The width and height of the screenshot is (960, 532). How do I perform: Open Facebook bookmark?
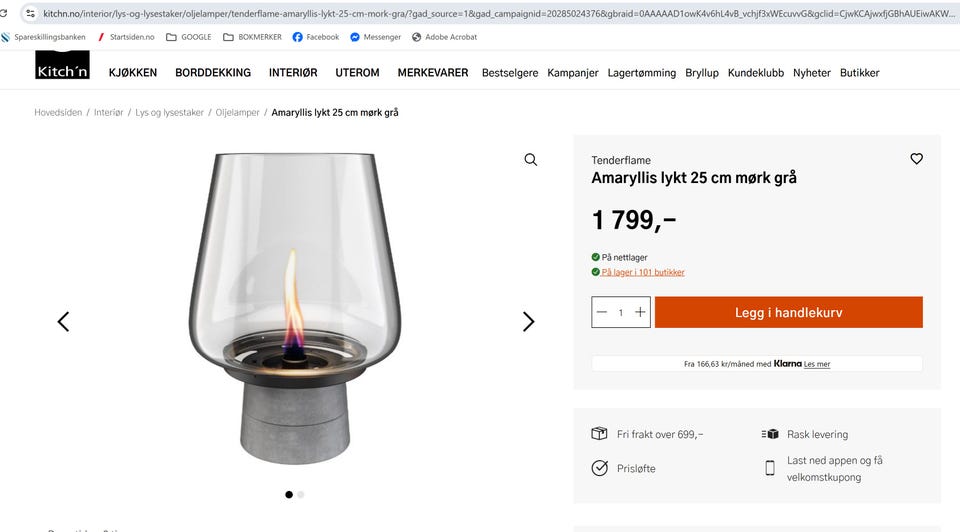(315, 37)
